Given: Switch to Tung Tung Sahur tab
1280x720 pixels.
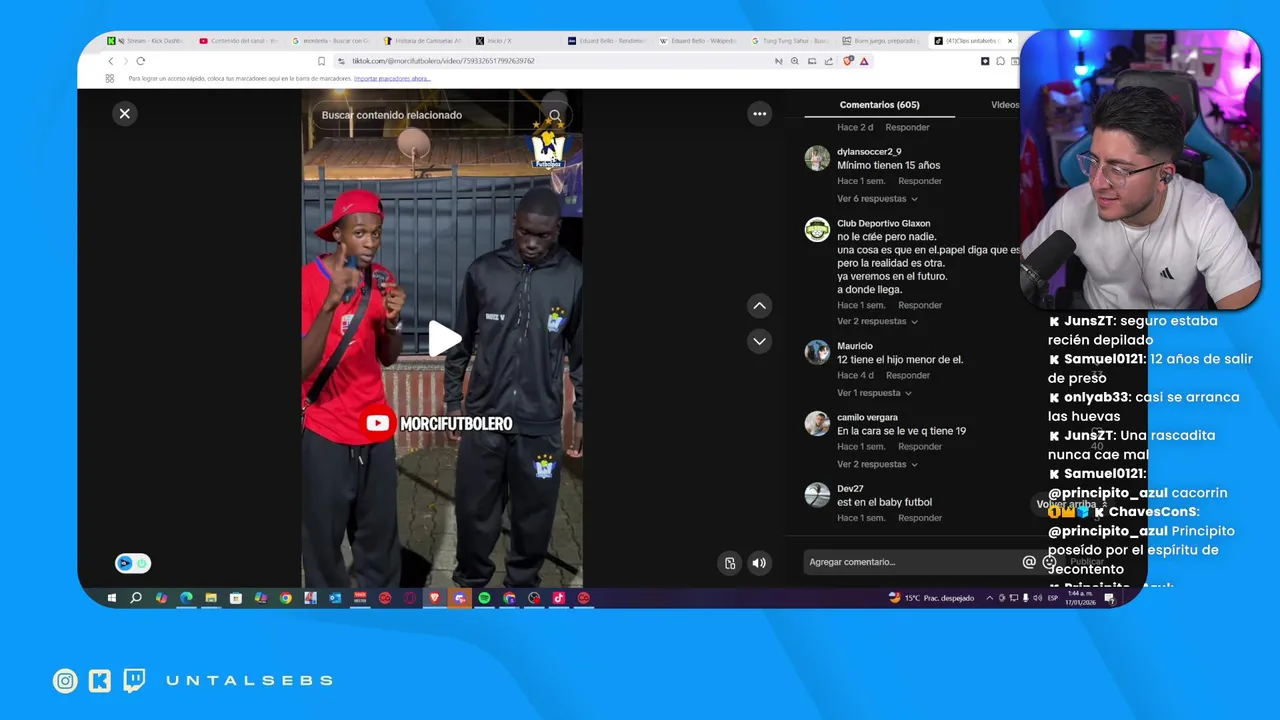Looking at the screenshot, I should tap(789, 41).
